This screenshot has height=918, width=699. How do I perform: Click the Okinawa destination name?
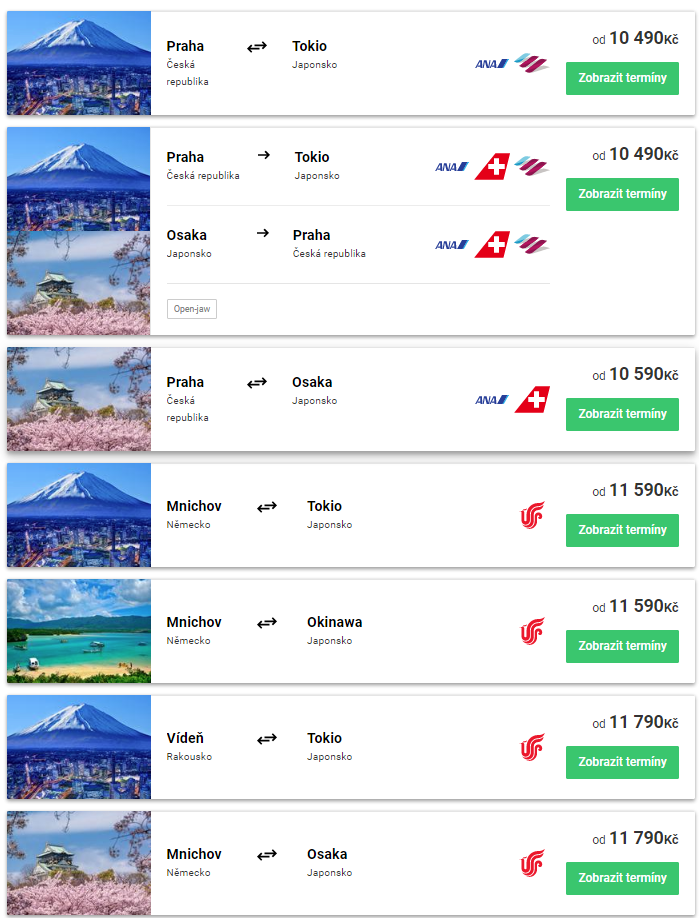335,622
